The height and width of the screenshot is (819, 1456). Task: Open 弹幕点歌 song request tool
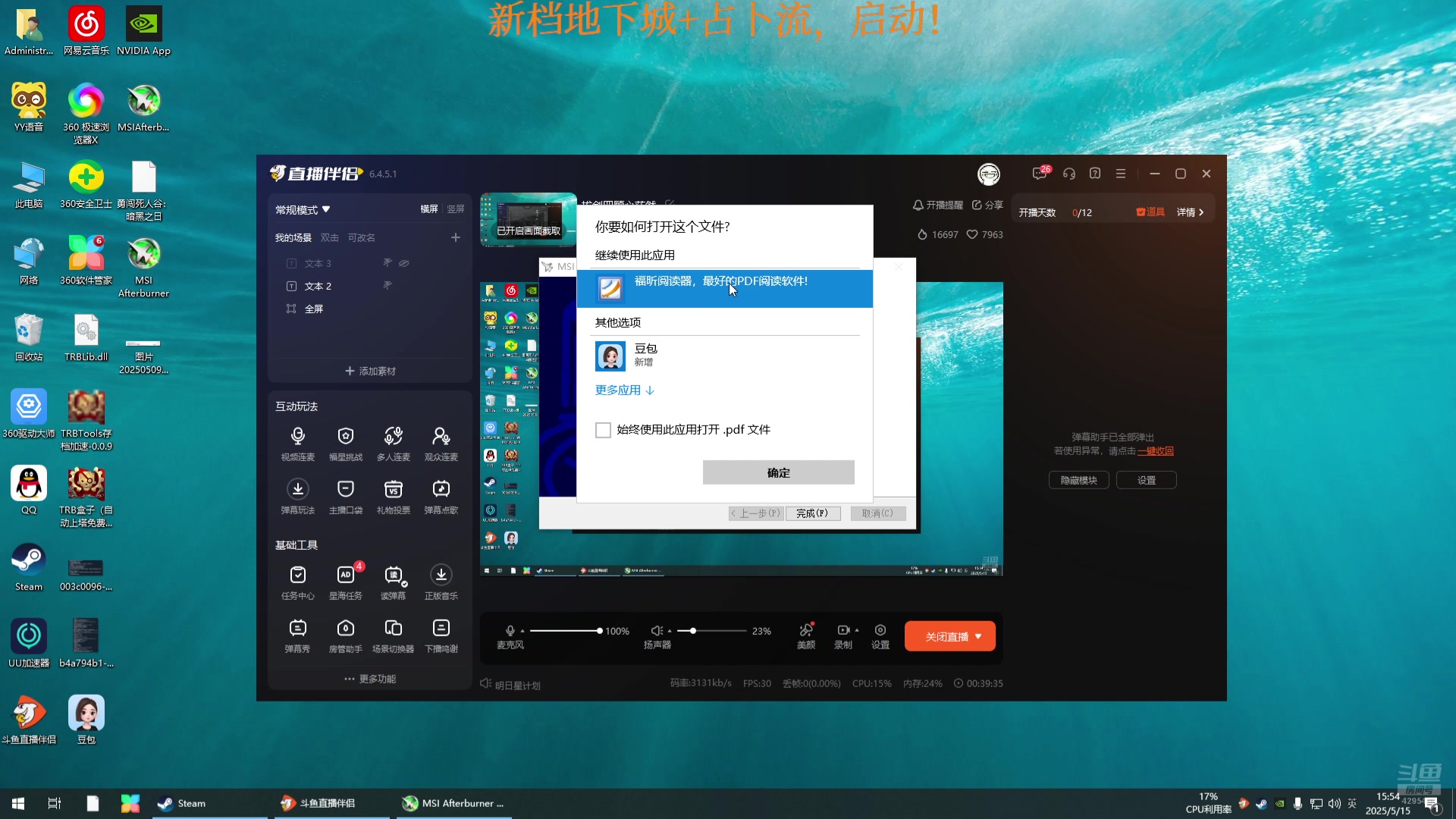441,490
